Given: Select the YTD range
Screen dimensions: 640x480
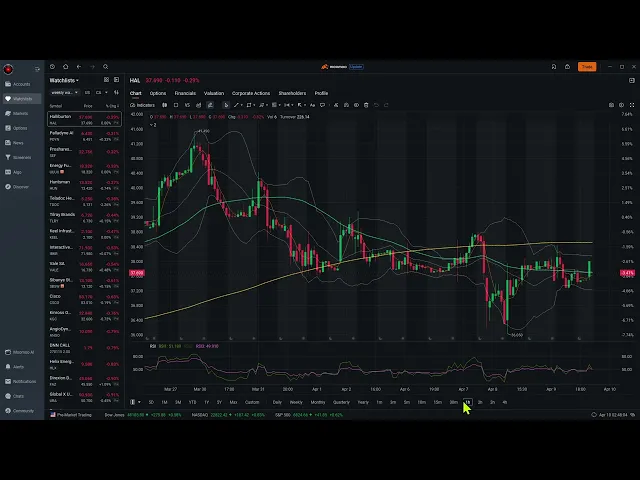Looking at the screenshot, I should (192, 402).
